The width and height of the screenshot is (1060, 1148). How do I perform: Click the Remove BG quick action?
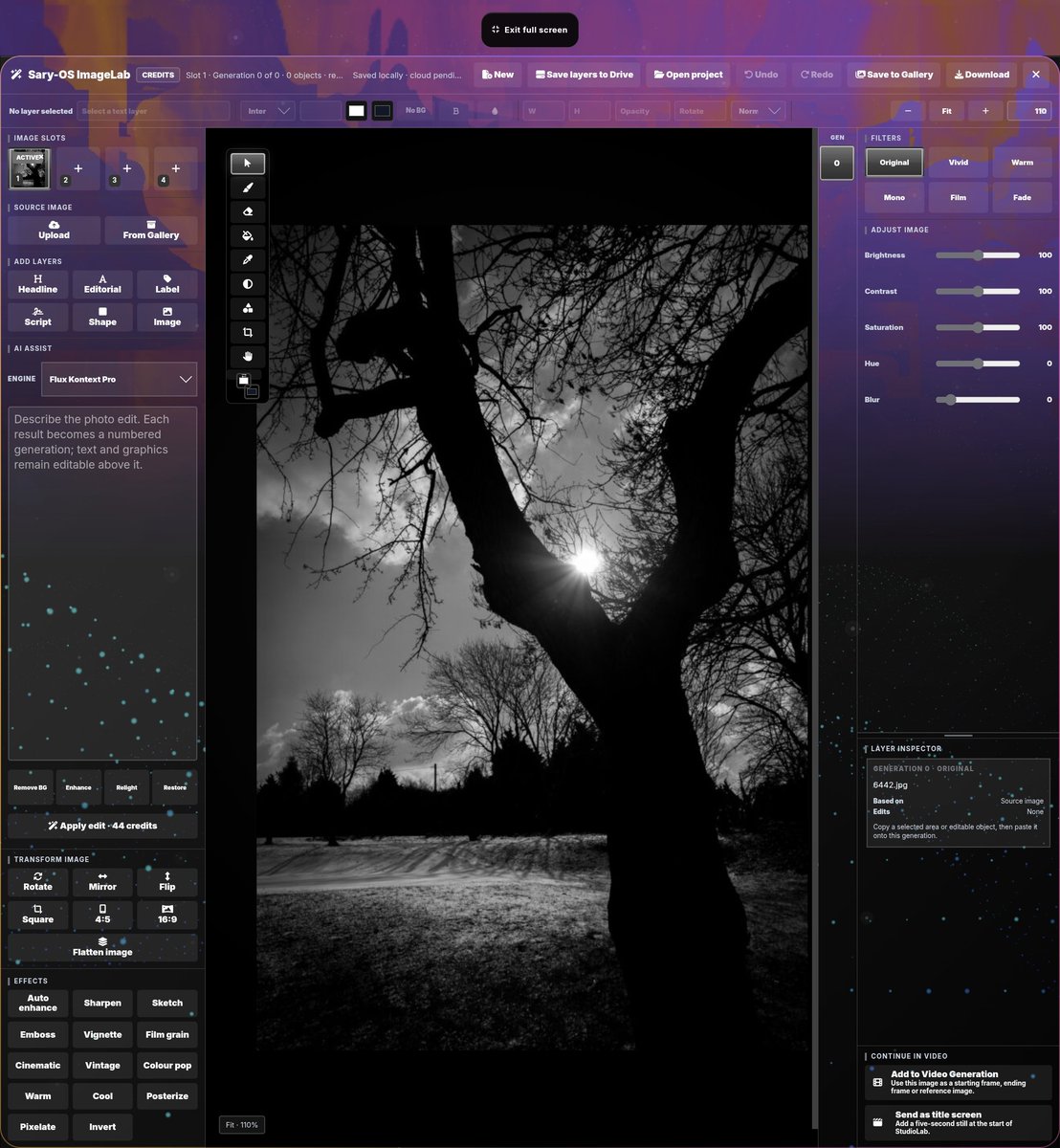[x=31, y=787]
